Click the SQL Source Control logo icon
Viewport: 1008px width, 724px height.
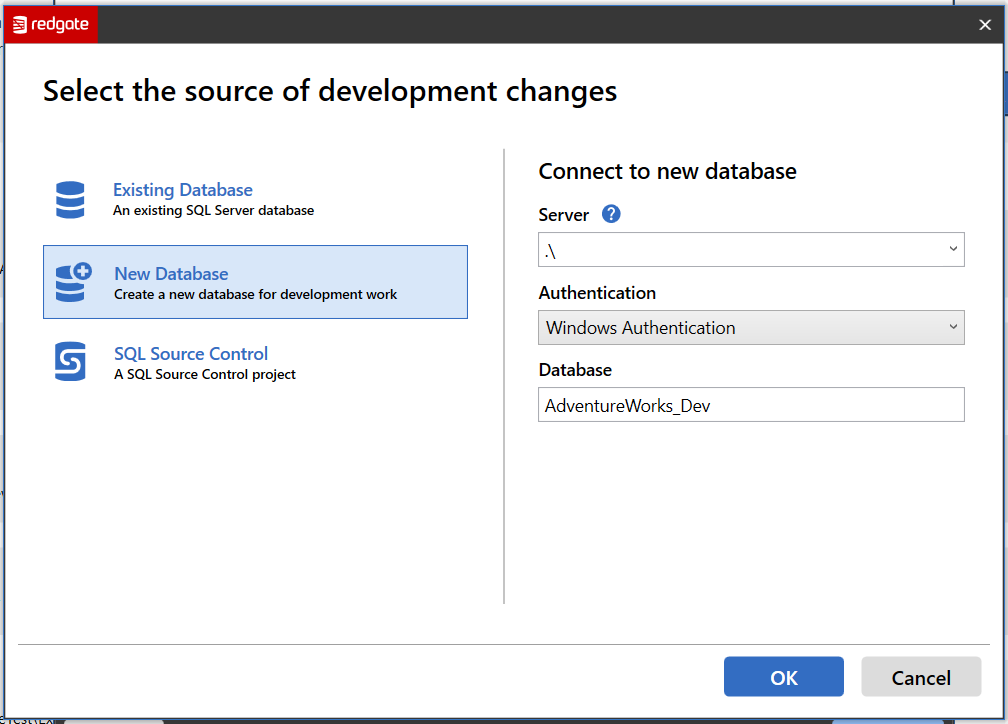tap(70, 362)
